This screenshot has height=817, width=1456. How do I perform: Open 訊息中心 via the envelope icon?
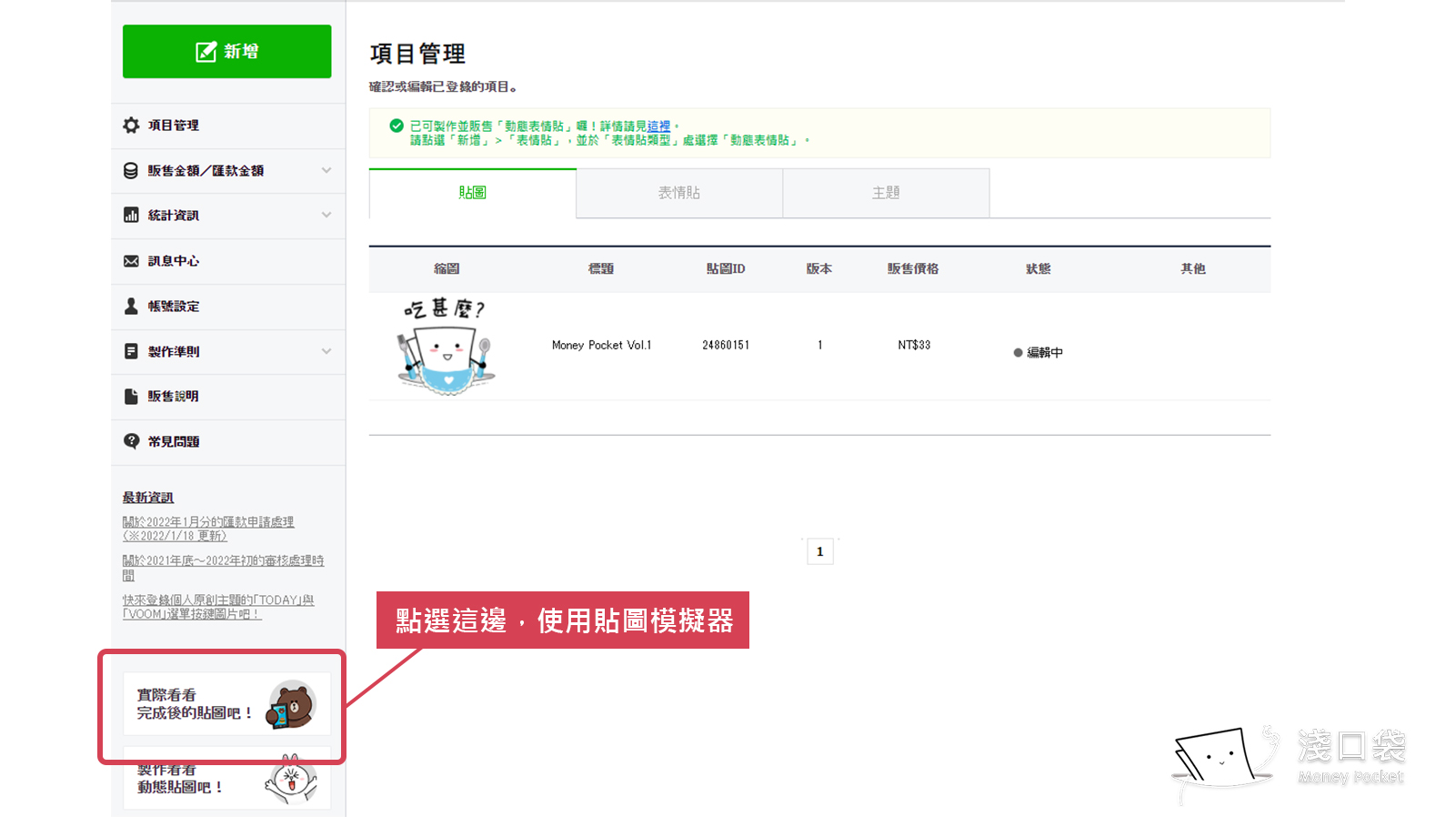point(132,261)
